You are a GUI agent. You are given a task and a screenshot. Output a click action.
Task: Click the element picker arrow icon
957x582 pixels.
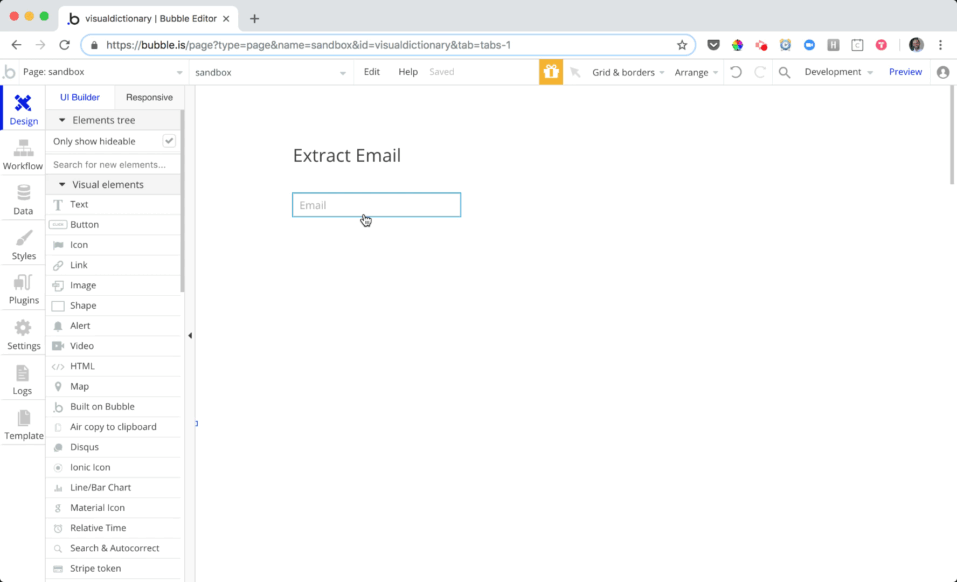575,72
